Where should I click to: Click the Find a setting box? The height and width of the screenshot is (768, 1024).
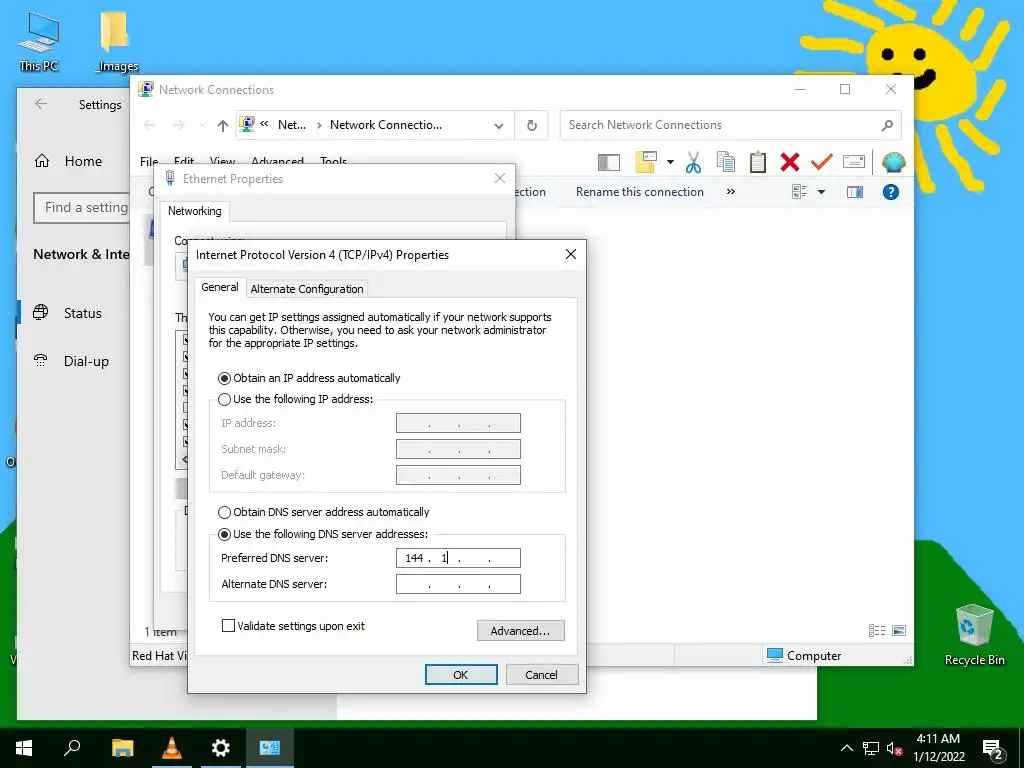click(82, 208)
